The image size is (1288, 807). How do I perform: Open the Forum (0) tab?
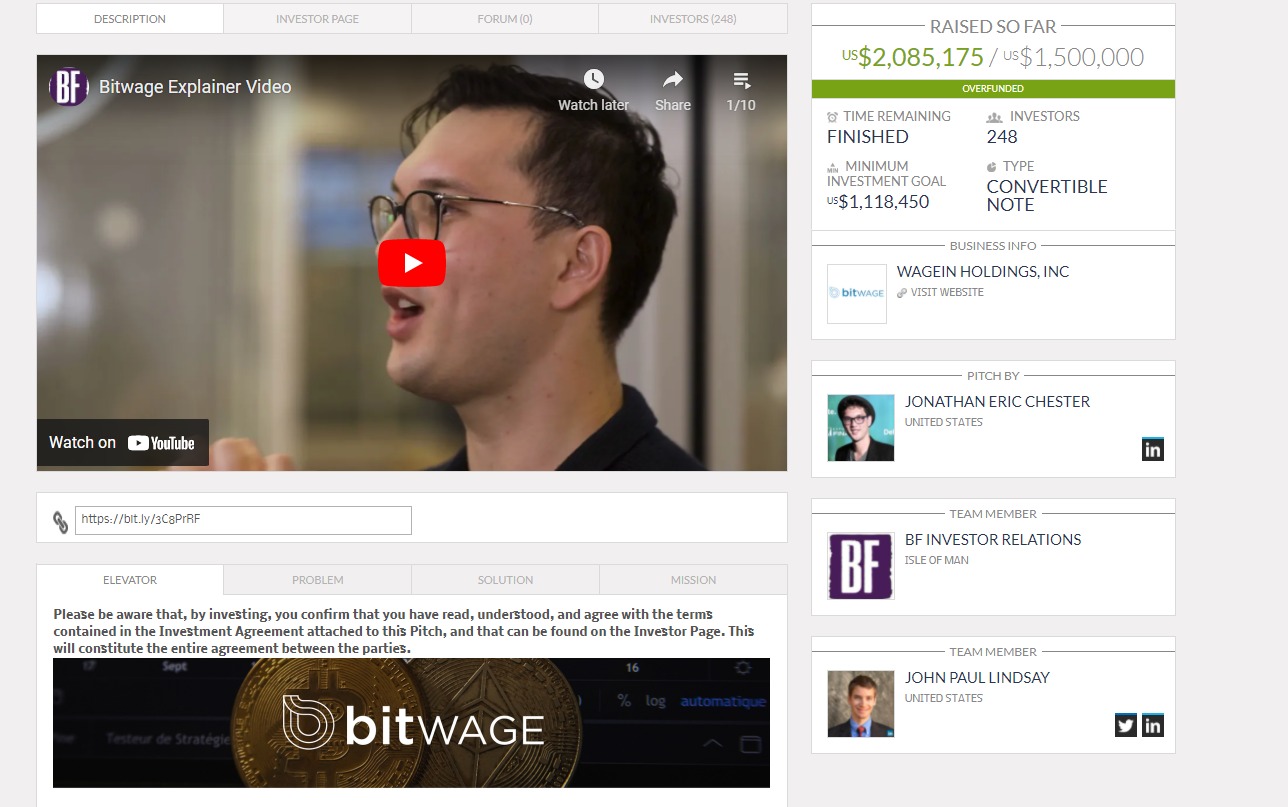tap(504, 18)
